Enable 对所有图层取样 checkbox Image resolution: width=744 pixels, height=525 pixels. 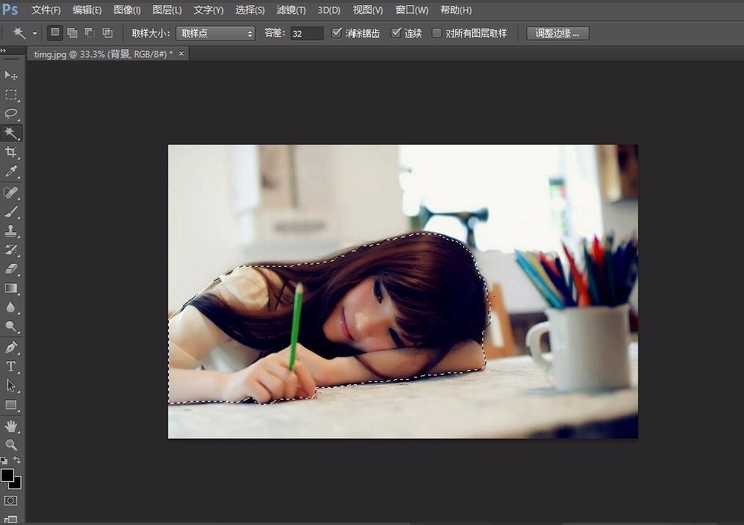[x=437, y=33]
